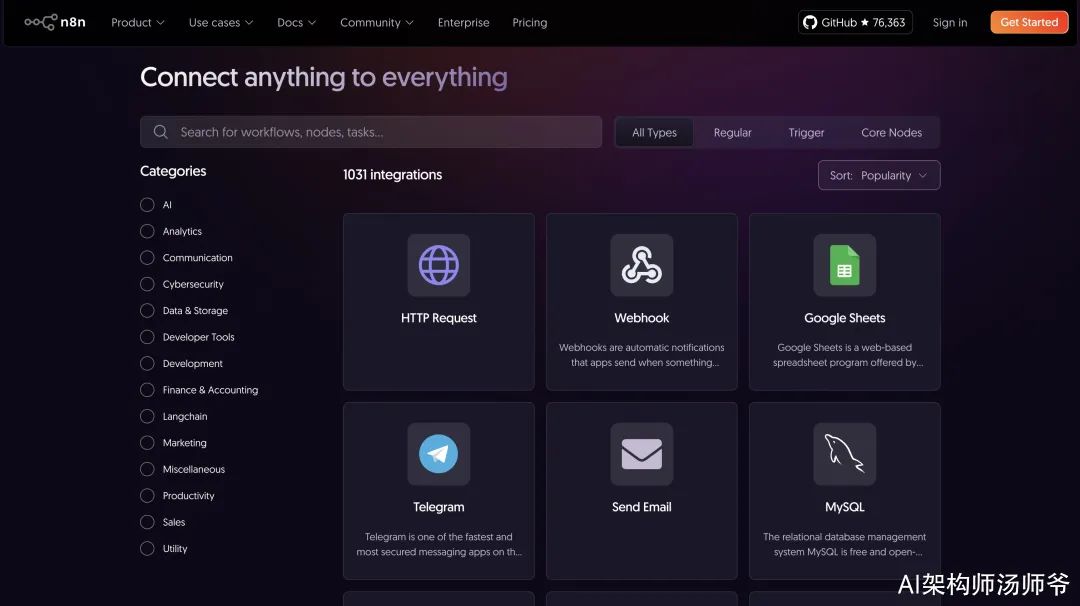Open the Sort Popularity dropdown
Image resolution: width=1080 pixels, height=606 pixels.
tap(879, 175)
